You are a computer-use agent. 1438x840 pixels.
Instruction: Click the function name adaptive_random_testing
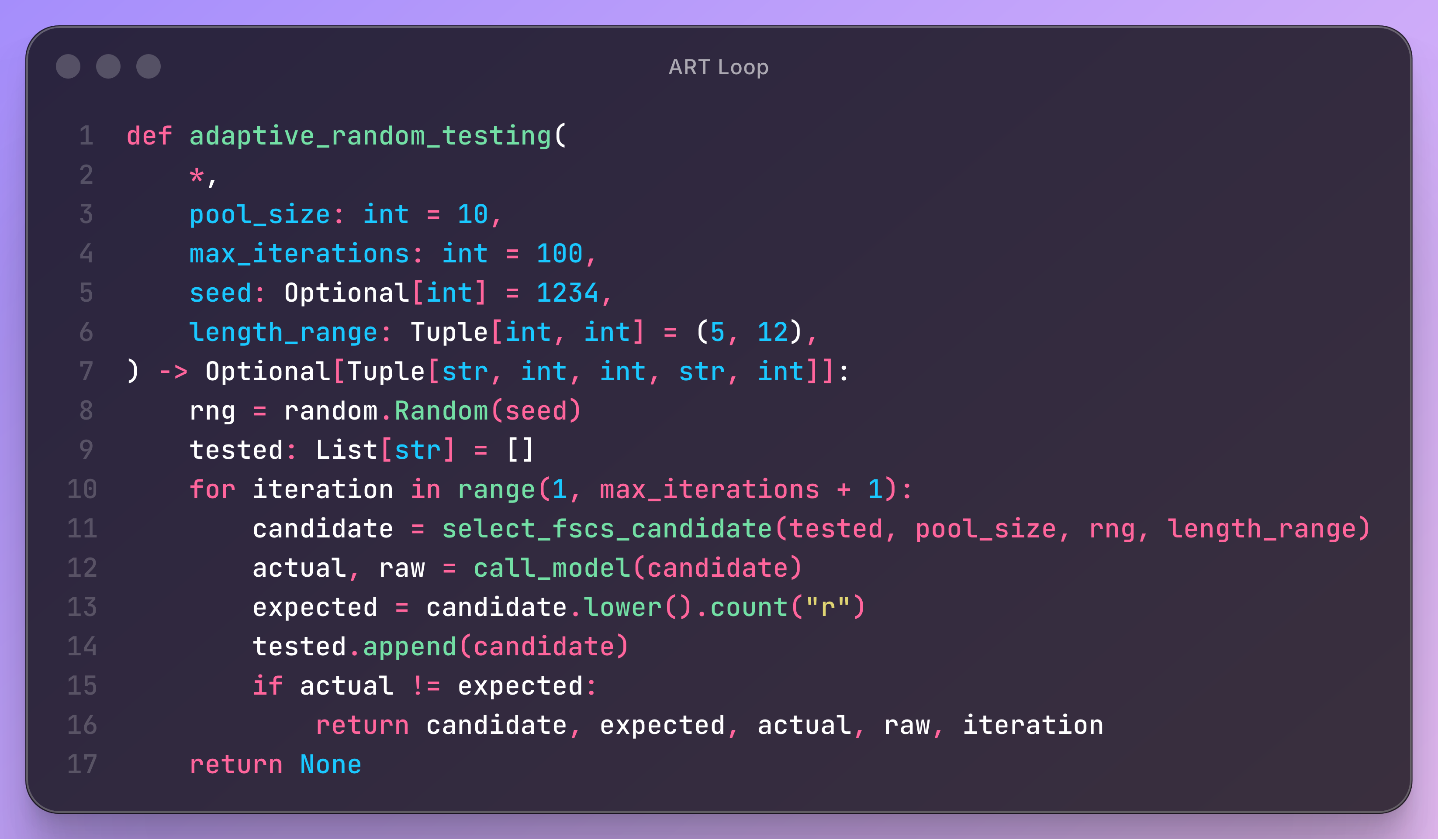[370, 136]
